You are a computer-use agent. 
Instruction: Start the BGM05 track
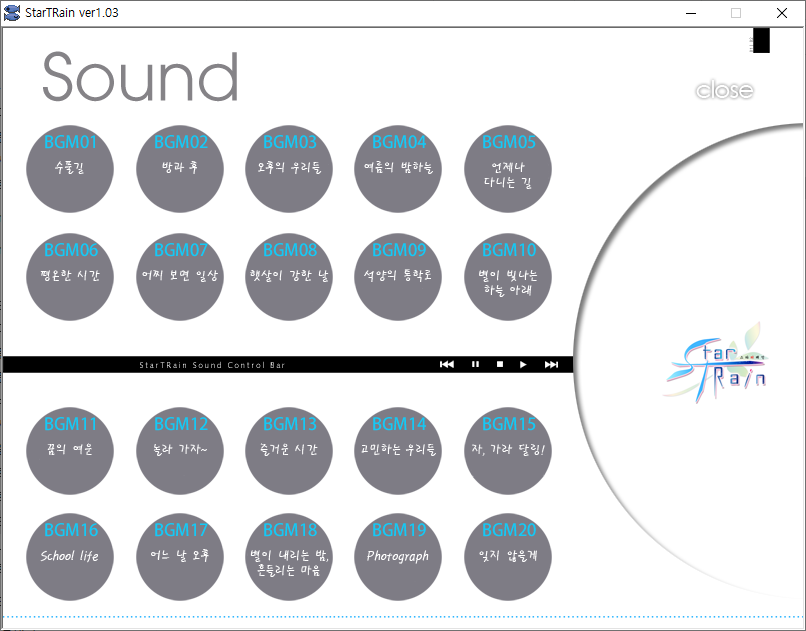[x=508, y=169]
